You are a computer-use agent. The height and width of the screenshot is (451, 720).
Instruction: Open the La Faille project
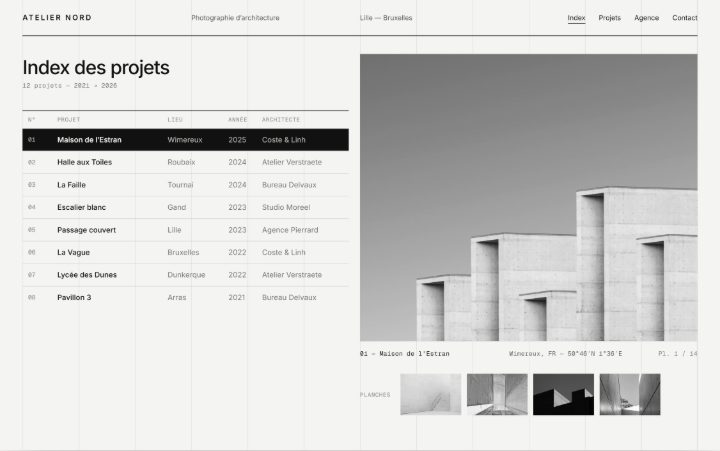[186, 185]
